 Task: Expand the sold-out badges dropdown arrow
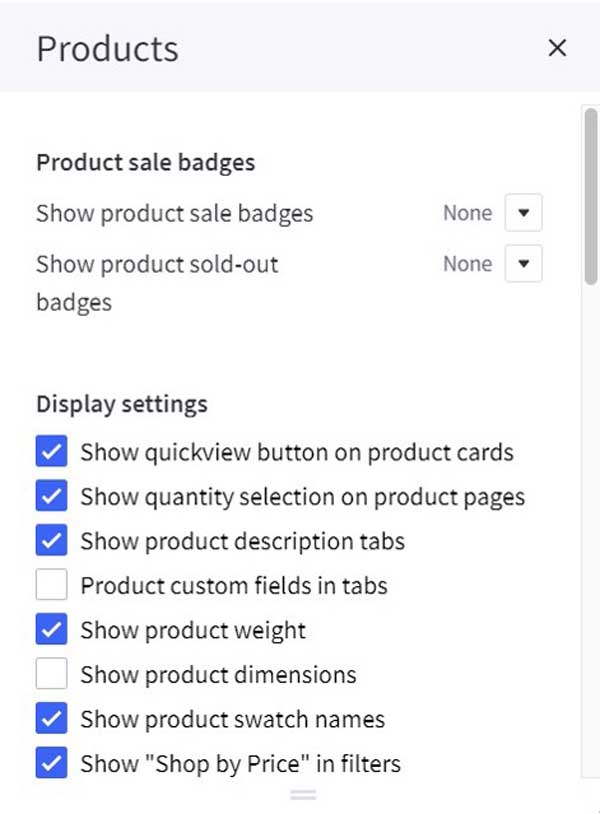(x=523, y=264)
